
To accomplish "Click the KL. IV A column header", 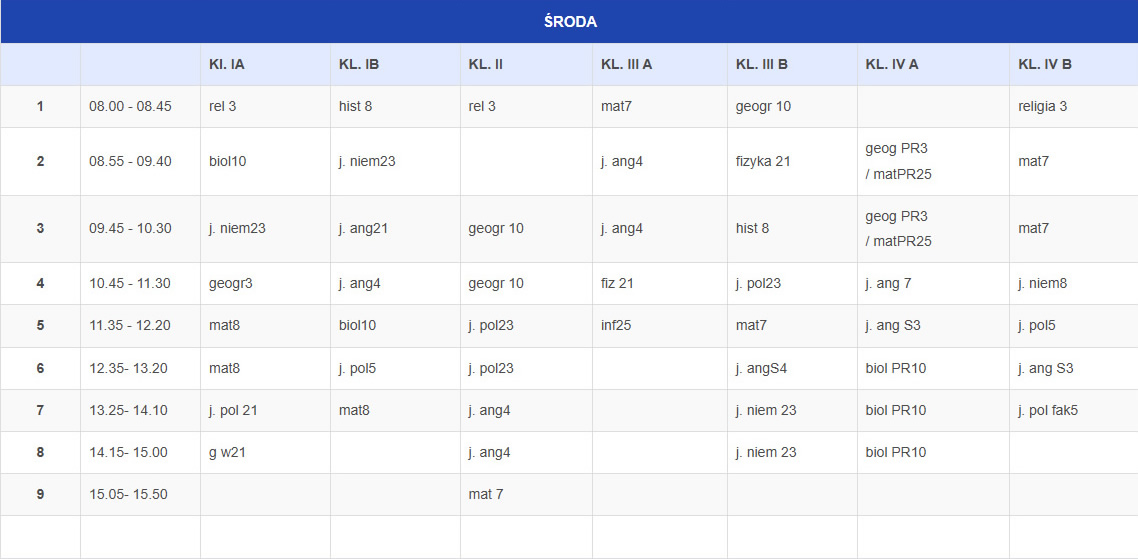I will tap(892, 64).
